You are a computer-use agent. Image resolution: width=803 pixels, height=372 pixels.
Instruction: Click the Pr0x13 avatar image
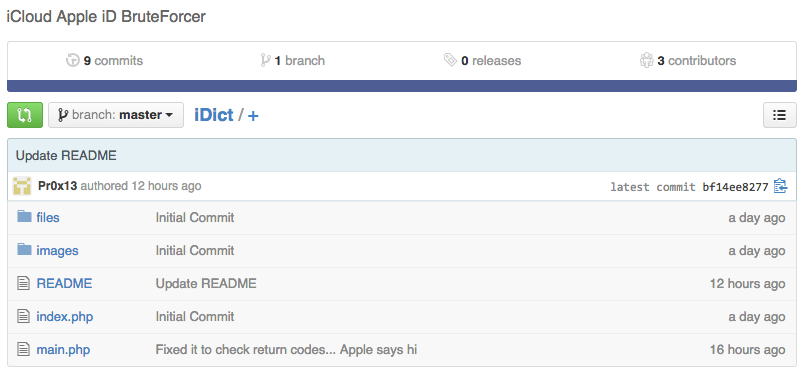point(23,186)
